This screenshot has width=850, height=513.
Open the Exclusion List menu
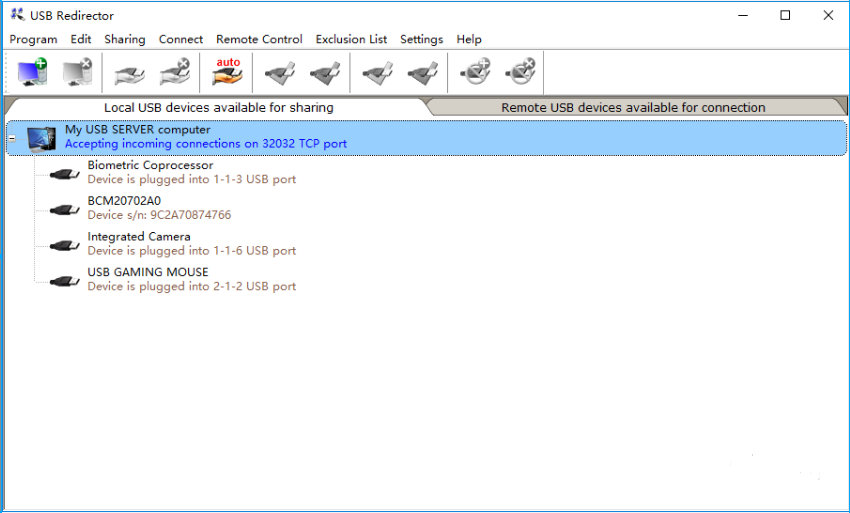click(351, 39)
